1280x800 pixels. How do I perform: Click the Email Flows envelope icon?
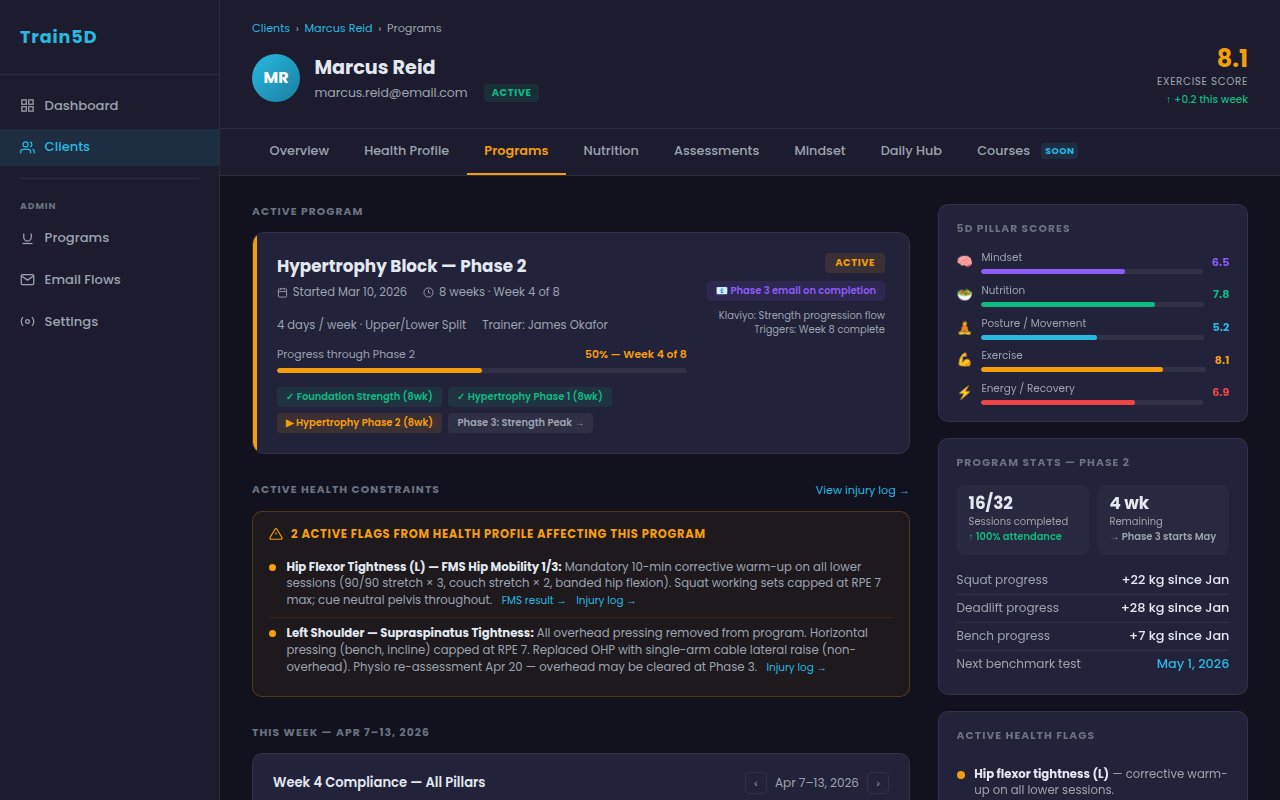coord(28,280)
